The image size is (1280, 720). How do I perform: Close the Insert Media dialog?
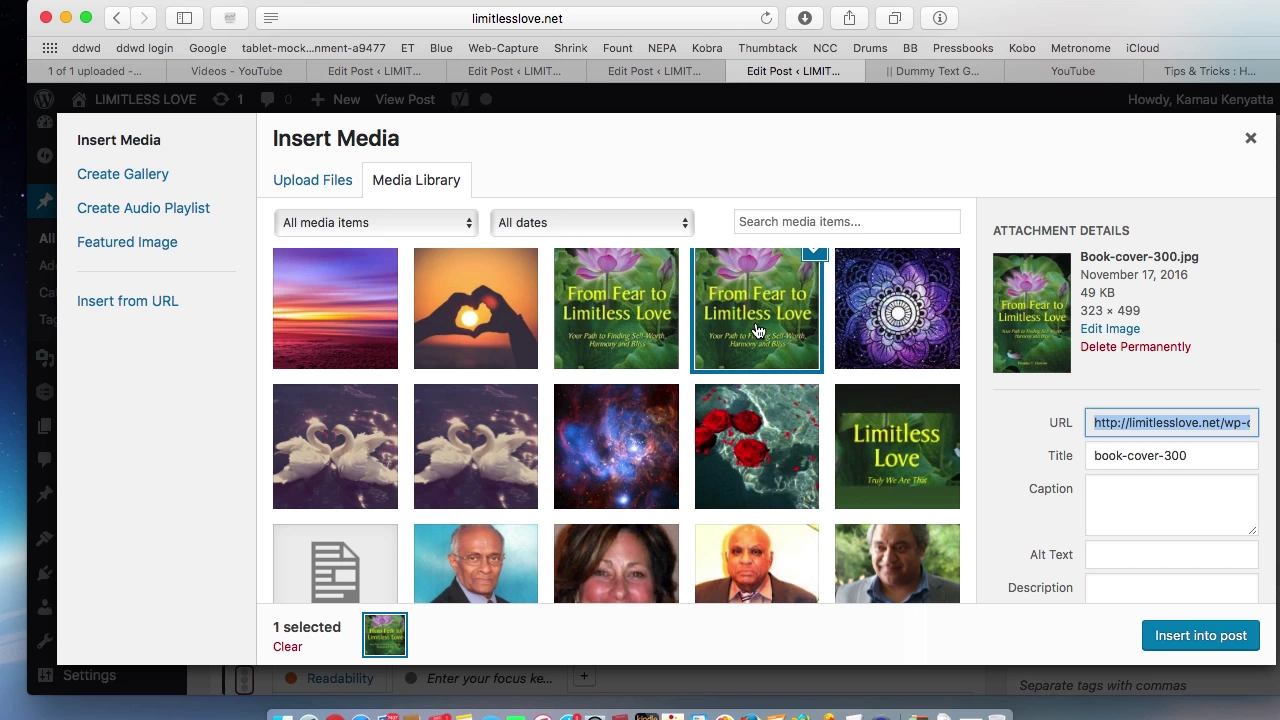pos(1250,138)
